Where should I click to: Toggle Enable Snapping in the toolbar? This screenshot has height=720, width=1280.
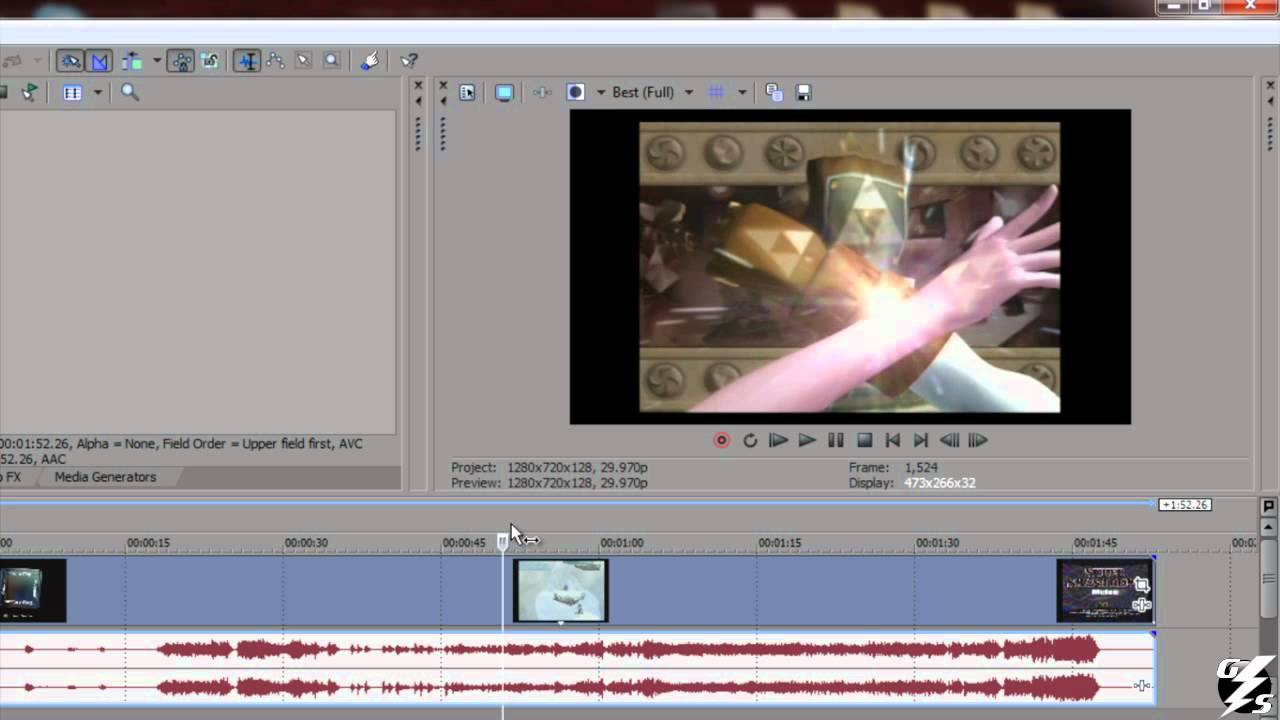click(x=70, y=61)
